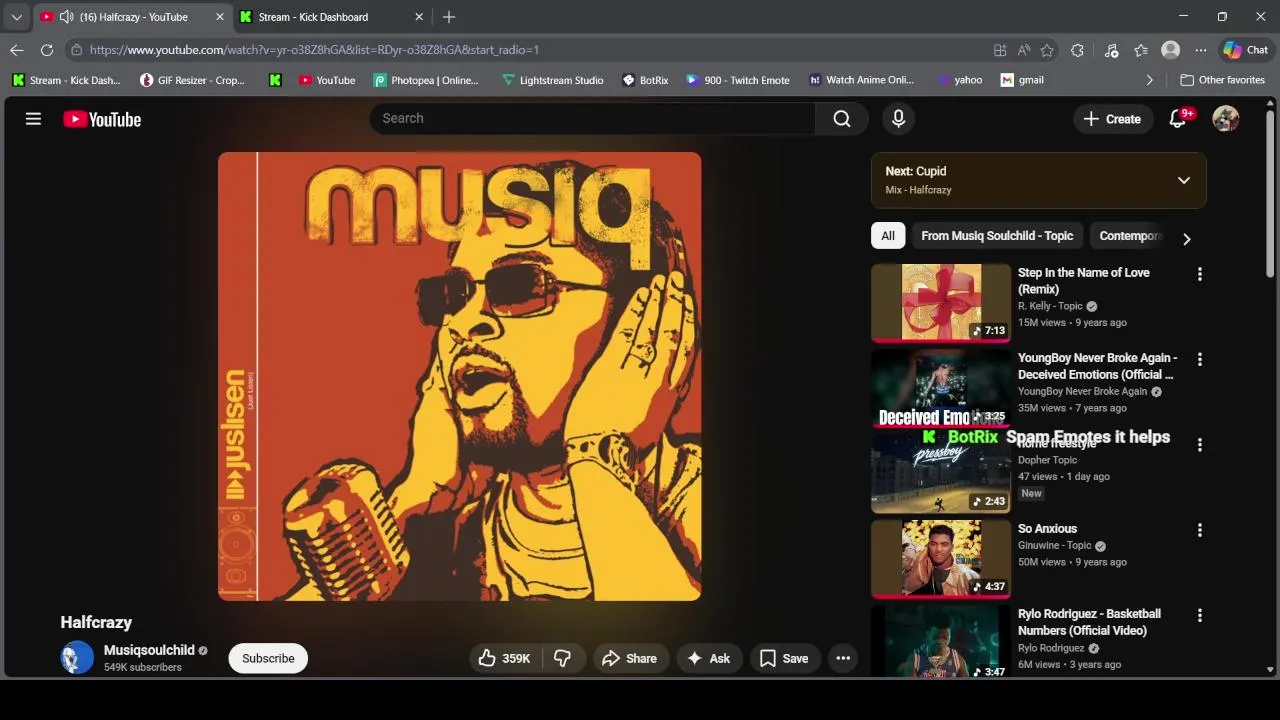Open Musiqsoulchild channel name link
1280x720 pixels.
pos(149,650)
